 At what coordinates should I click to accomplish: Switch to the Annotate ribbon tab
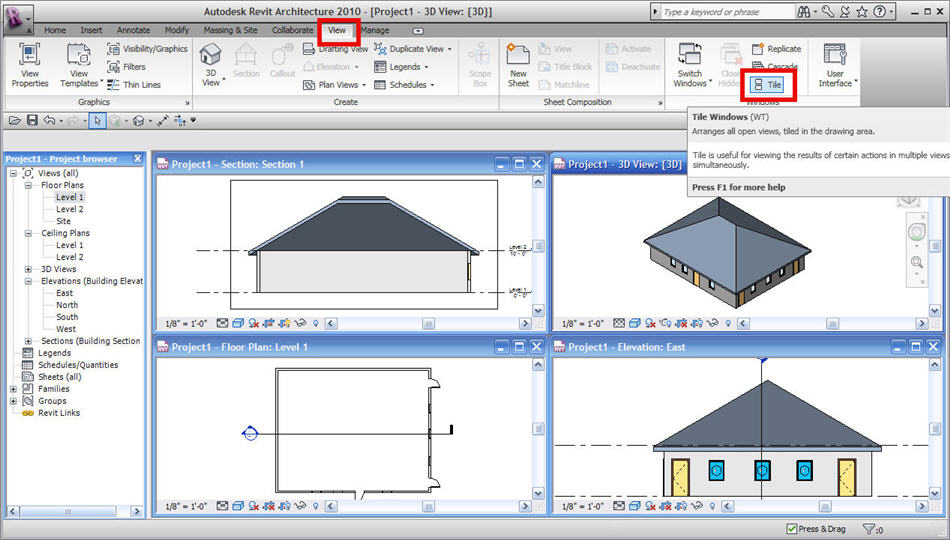point(133,30)
